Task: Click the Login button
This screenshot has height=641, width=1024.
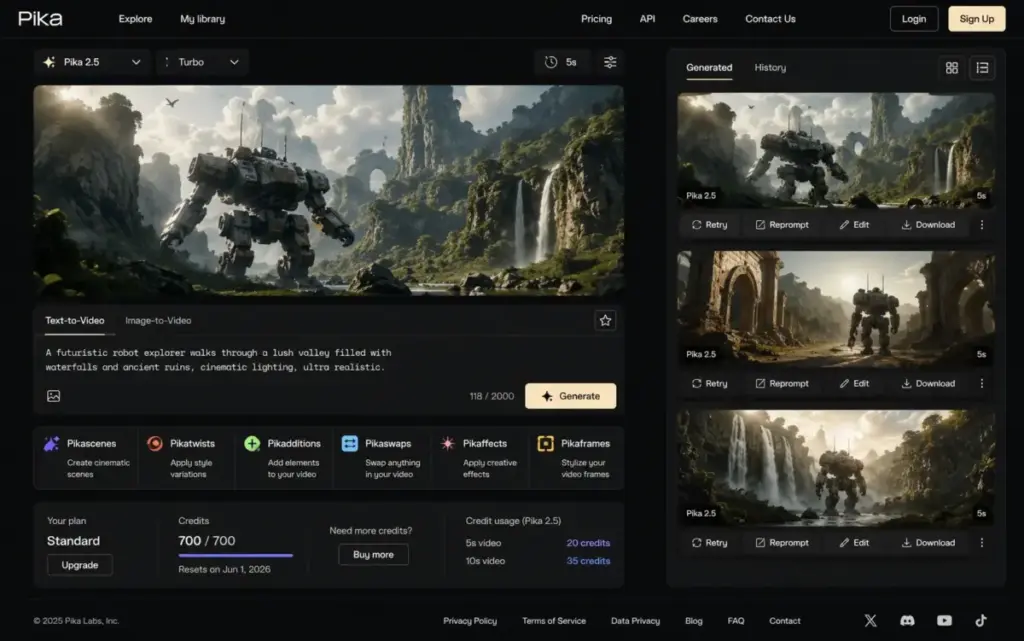Action: (914, 19)
